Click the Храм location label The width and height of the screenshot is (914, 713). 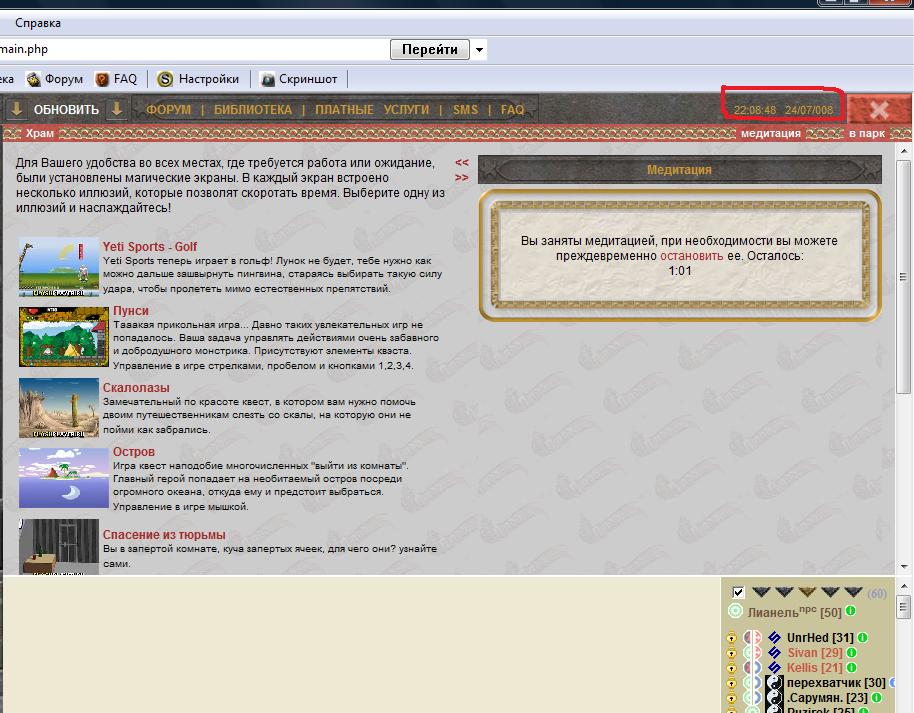(40, 133)
